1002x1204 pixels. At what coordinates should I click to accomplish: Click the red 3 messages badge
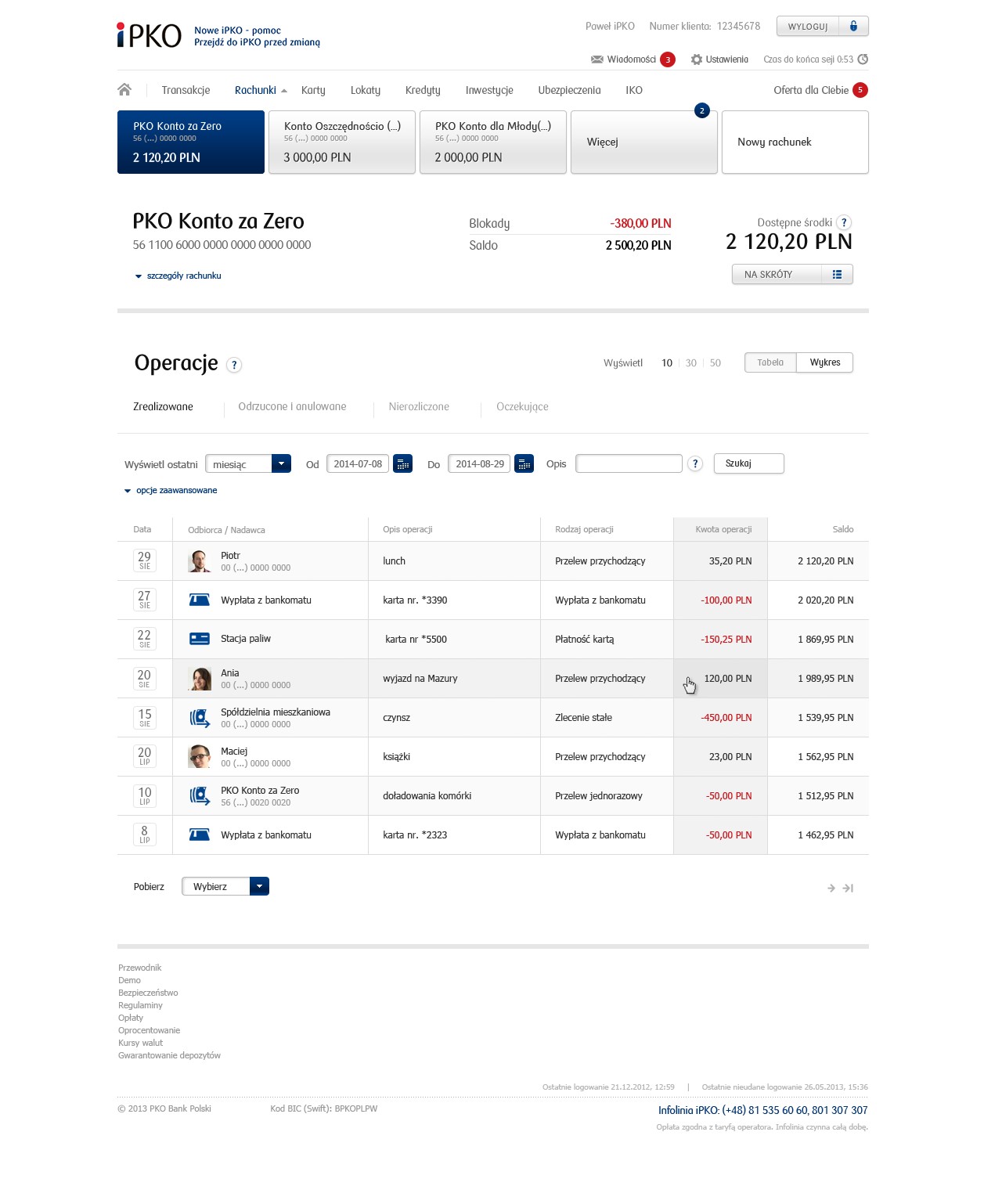tap(668, 59)
